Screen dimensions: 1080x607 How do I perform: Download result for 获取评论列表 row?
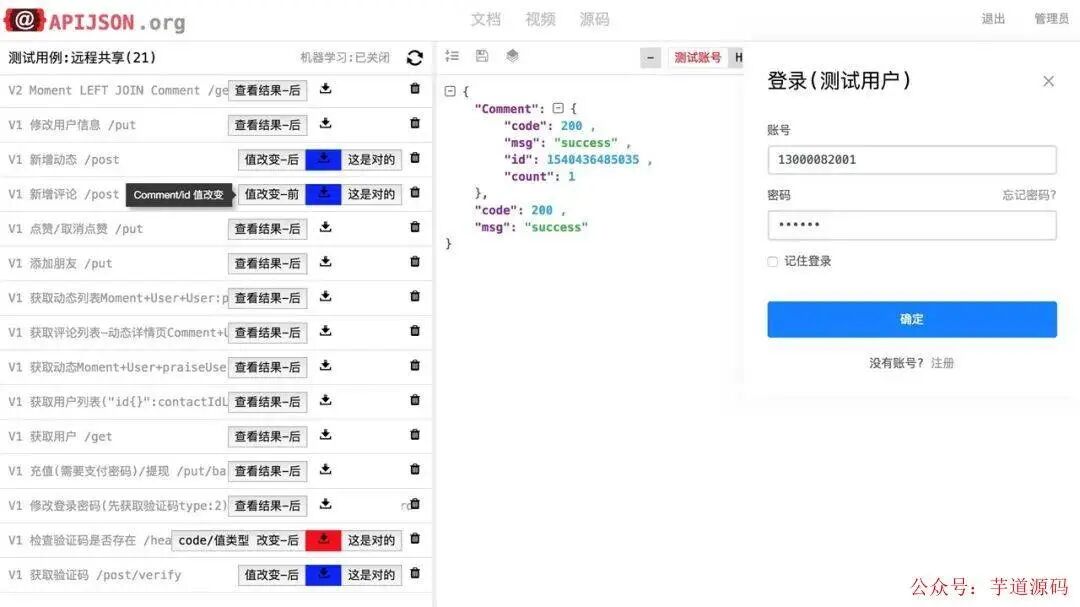[x=326, y=331]
